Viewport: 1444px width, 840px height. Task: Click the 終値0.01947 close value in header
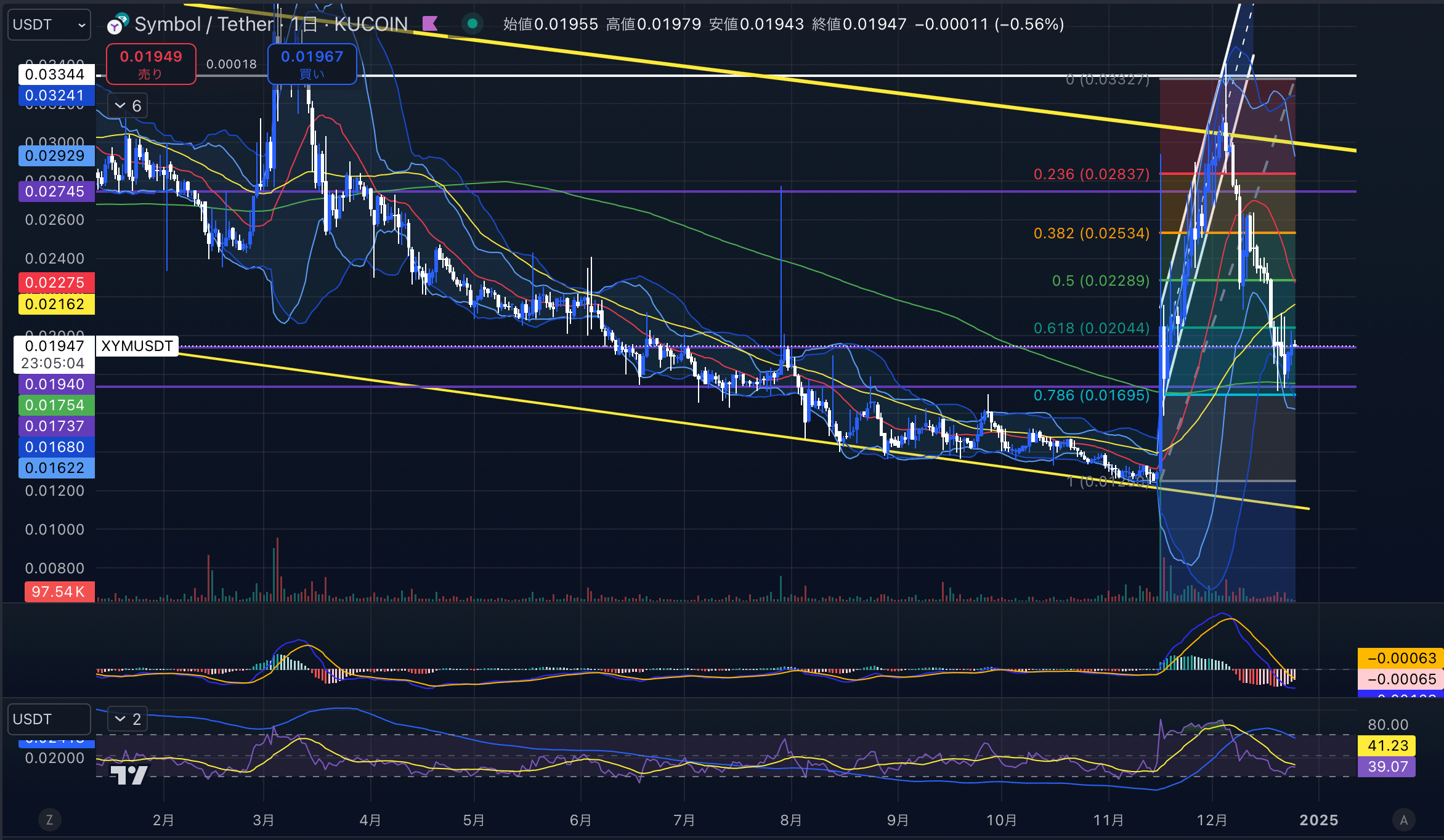859,24
